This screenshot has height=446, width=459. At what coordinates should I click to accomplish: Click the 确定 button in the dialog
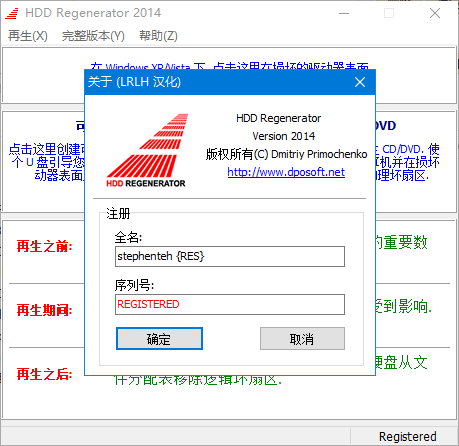[159, 339]
